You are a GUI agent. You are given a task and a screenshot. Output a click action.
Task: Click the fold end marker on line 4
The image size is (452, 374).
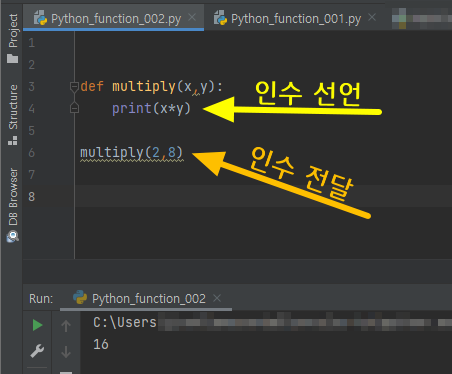click(74, 108)
